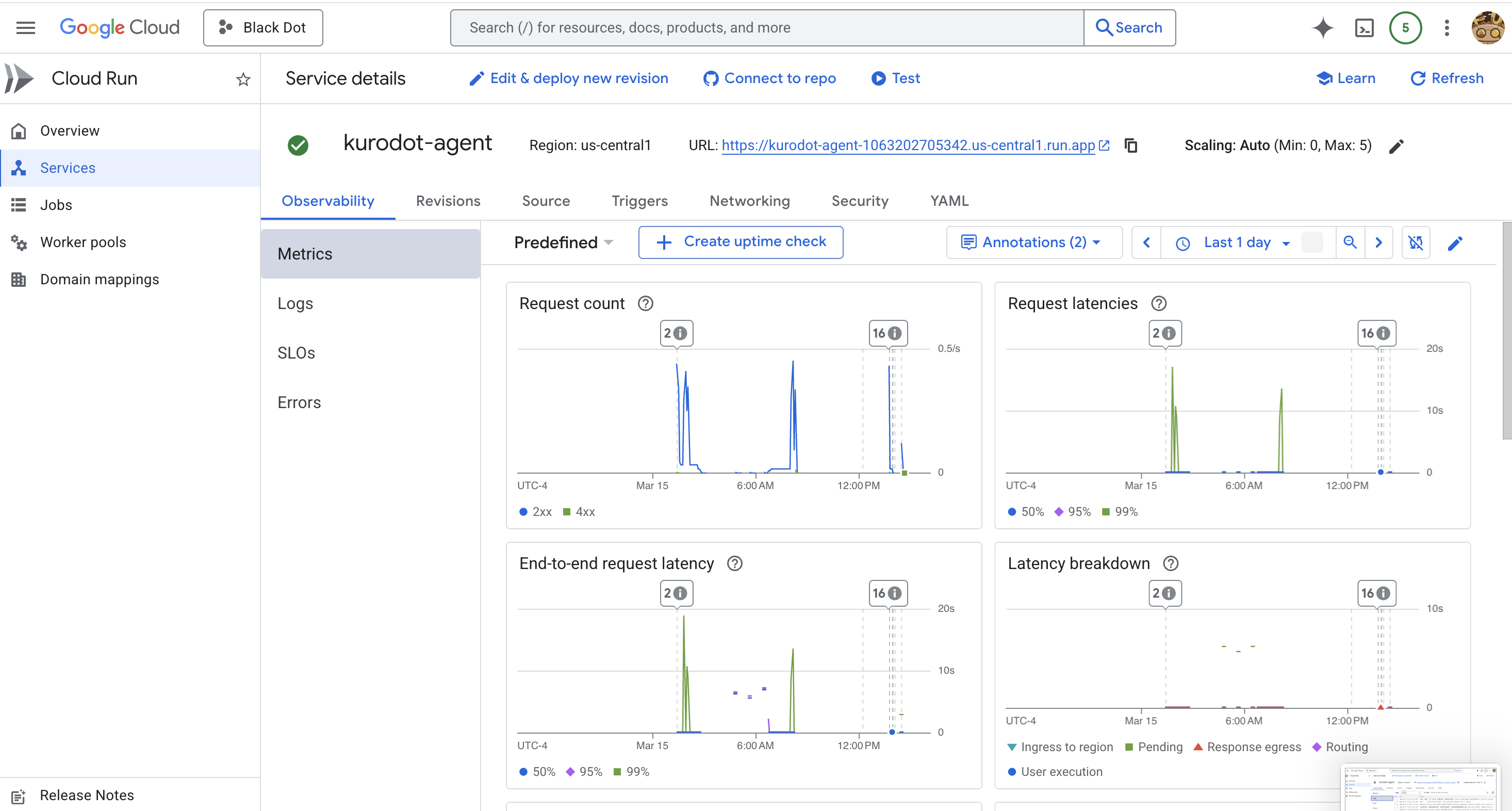Switch to the Revisions tab
The height and width of the screenshot is (811, 1512).
click(x=448, y=201)
